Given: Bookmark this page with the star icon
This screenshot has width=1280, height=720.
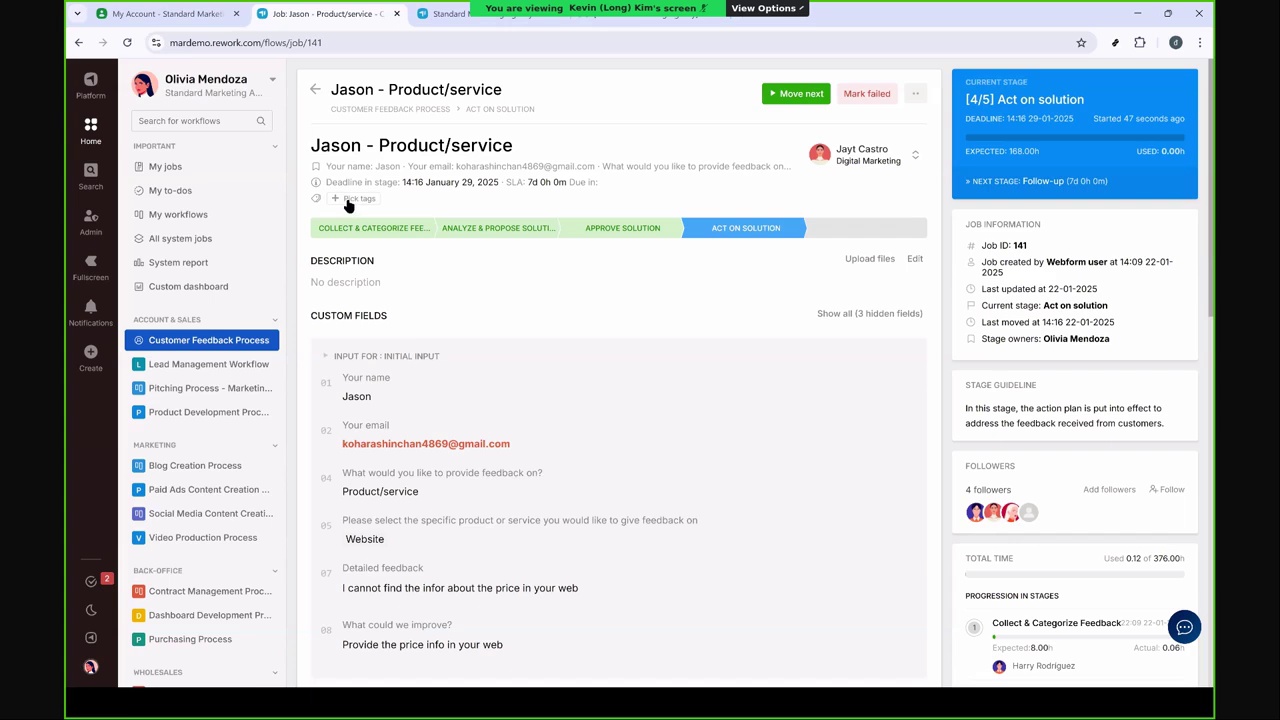Looking at the screenshot, I should tap(1081, 43).
